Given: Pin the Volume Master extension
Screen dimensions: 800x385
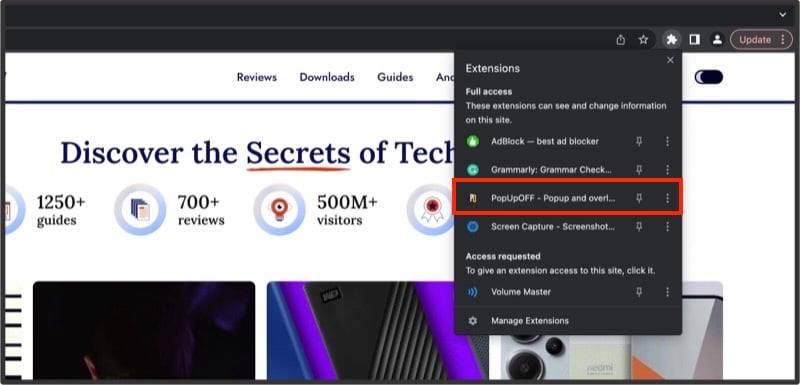Looking at the screenshot, I should click(x=639, y=292).
